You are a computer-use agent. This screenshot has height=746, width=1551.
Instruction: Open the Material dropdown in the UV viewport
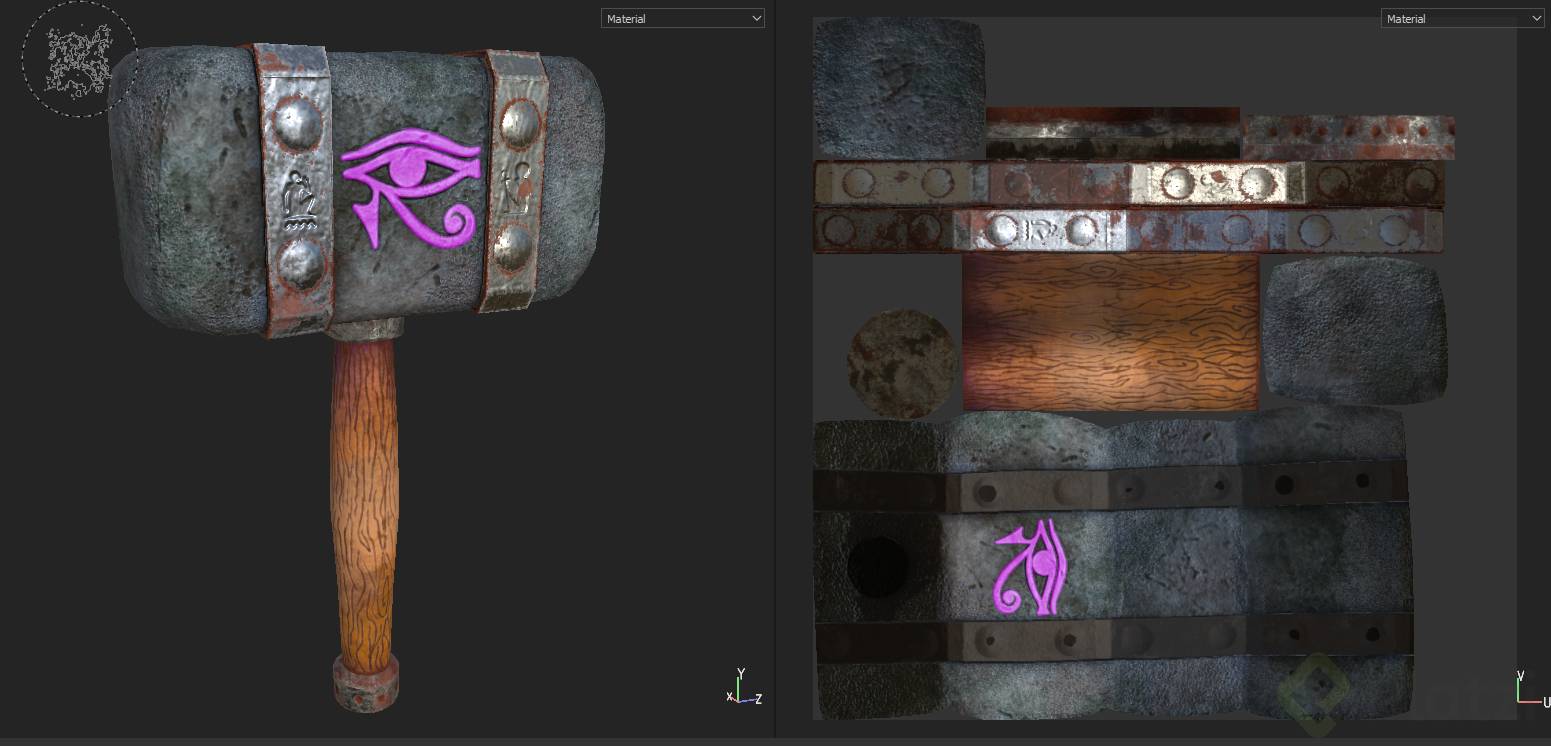pyautogui.click(x=1463, y=18)
